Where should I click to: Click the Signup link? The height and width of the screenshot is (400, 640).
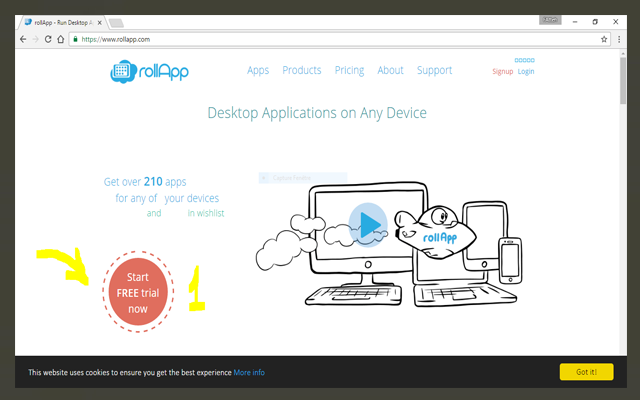coord(502,71)
